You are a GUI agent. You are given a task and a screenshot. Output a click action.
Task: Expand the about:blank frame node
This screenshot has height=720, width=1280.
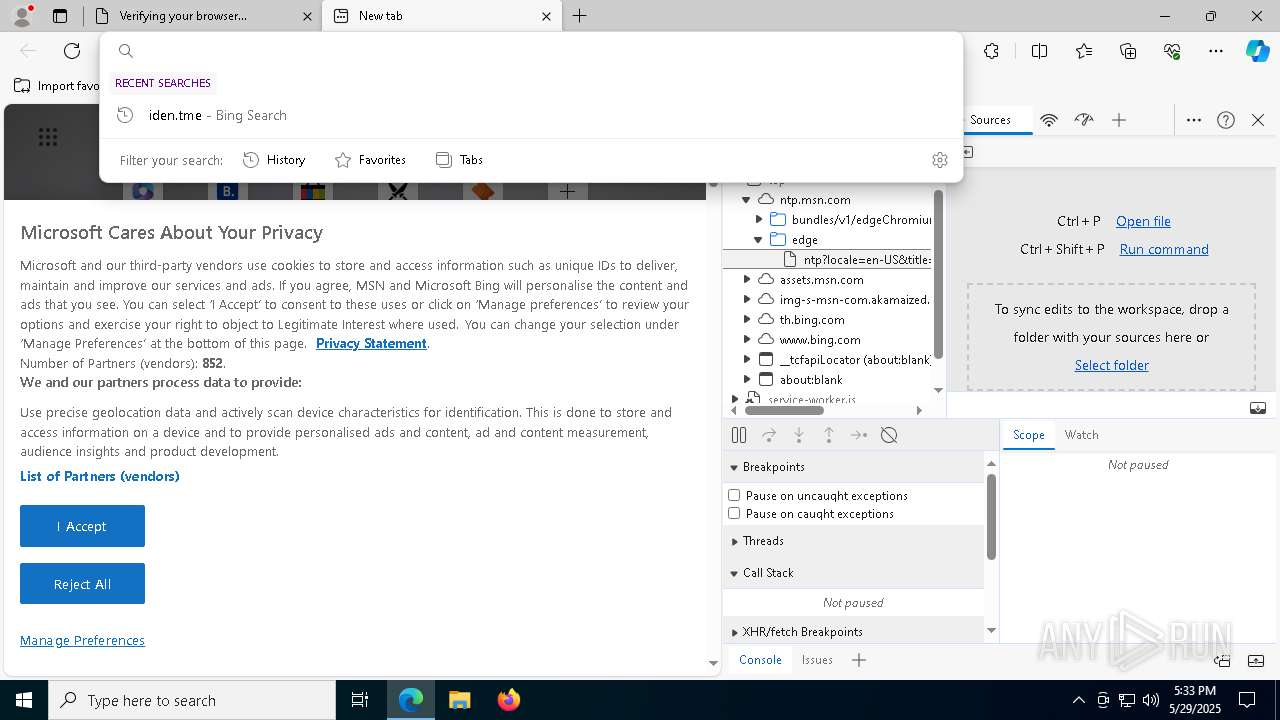click(747, 380)
